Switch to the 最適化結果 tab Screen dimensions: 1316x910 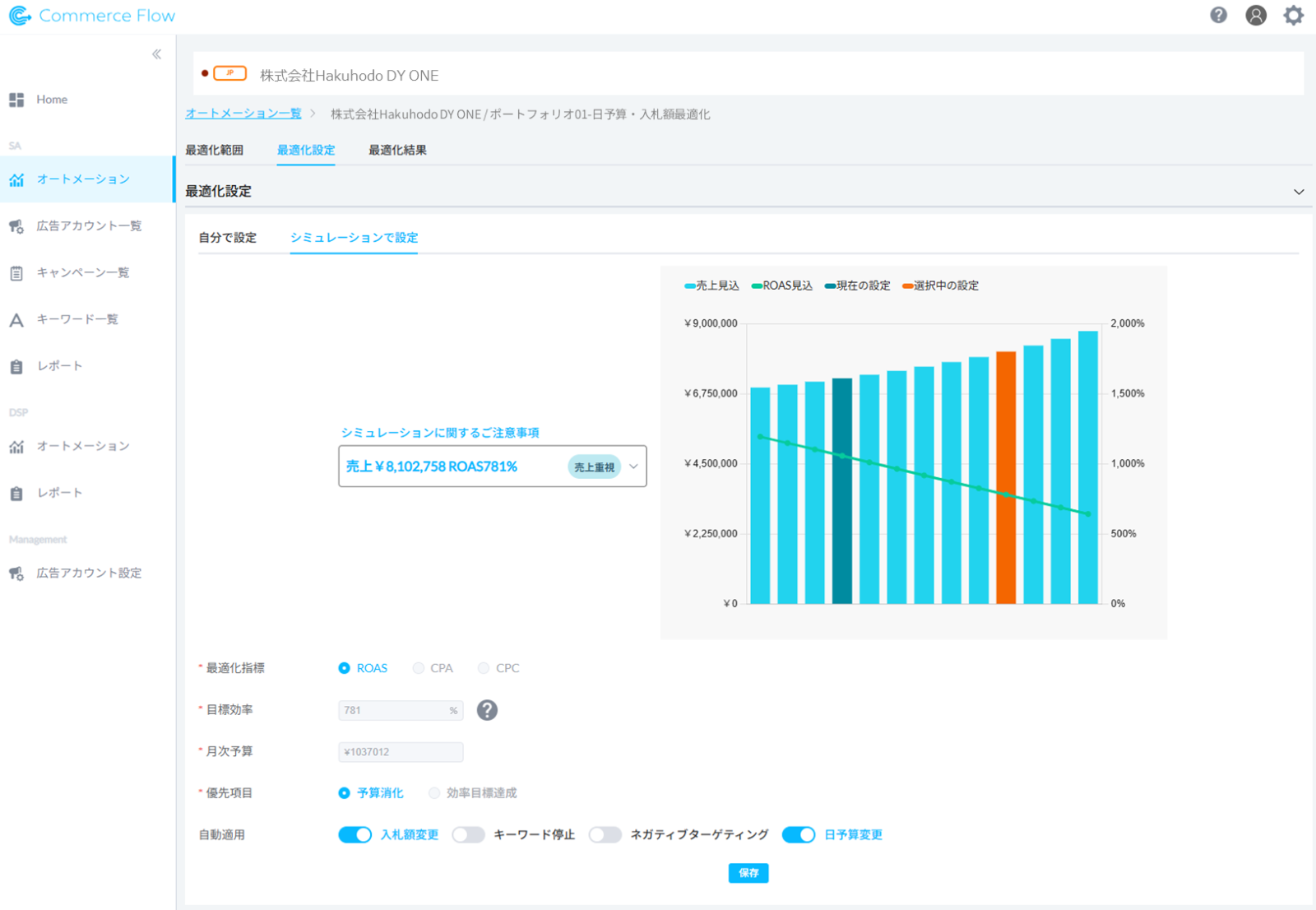(x=397, y=151)
